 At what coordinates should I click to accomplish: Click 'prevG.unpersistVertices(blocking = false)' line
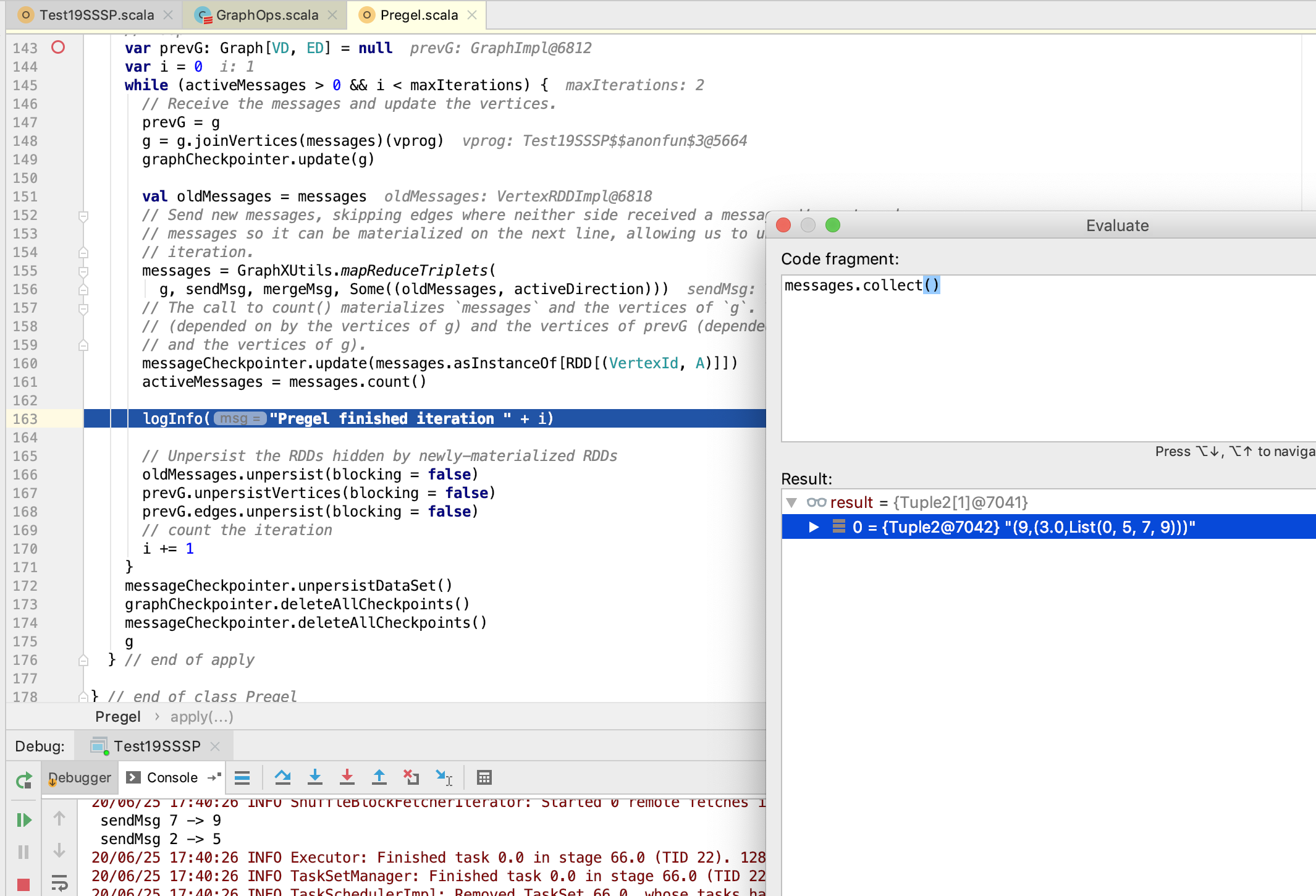319,493
